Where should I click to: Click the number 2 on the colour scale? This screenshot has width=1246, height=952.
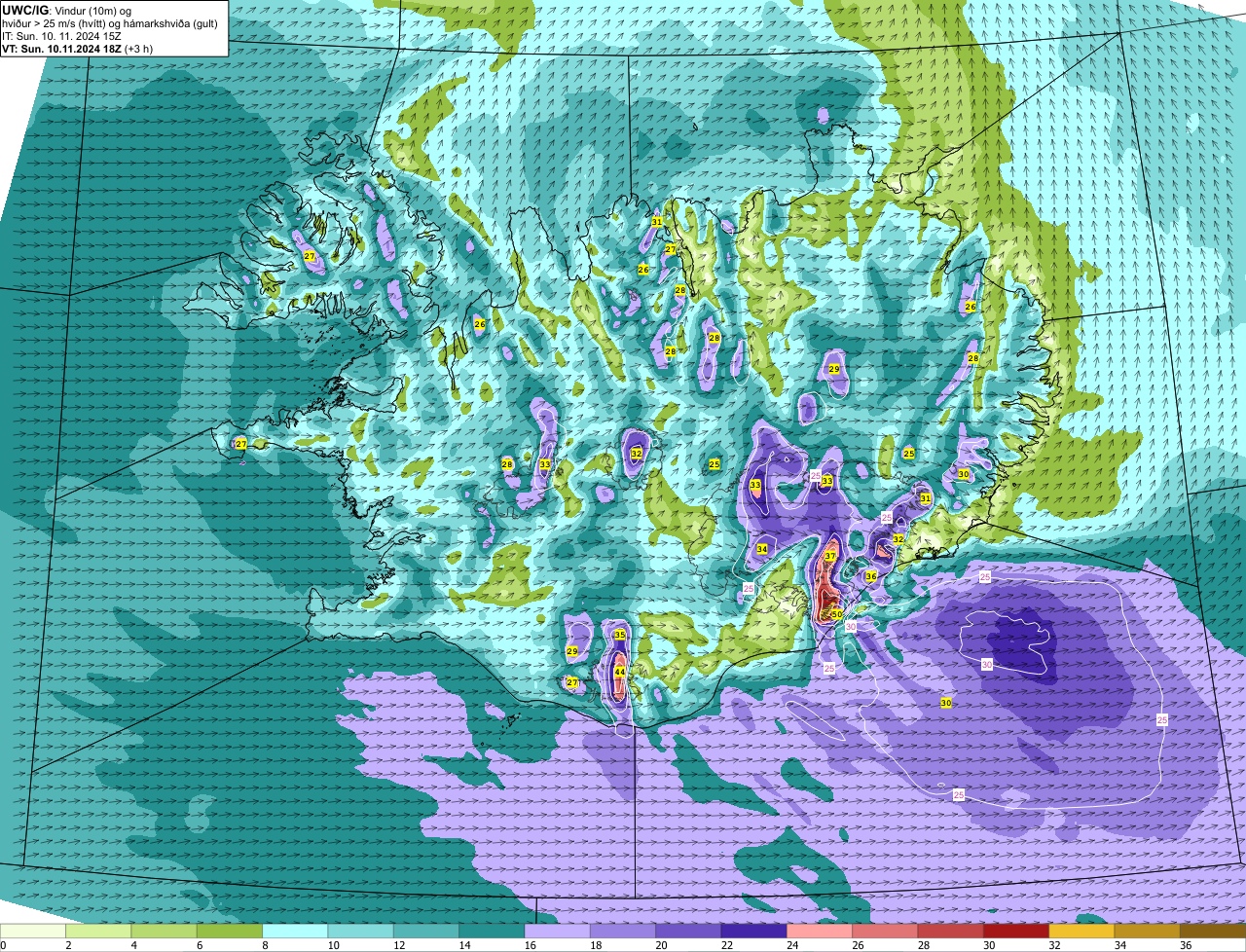pos(68,945)
